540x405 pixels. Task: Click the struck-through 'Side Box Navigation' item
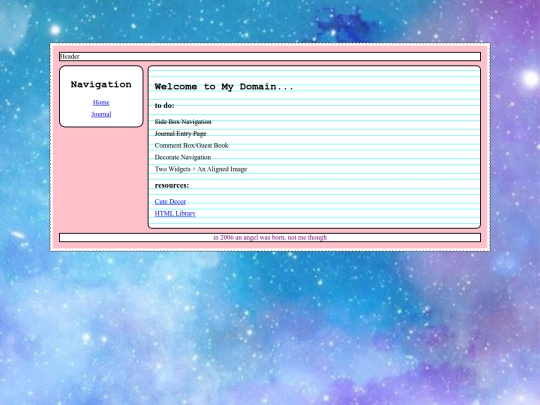[183, 122]
